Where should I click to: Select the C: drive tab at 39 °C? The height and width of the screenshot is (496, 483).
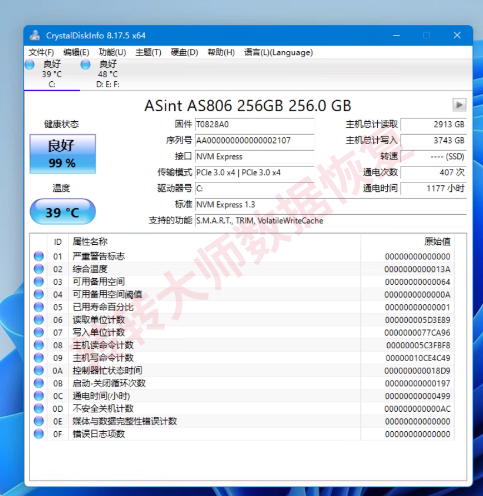click(x=52, y=74)
